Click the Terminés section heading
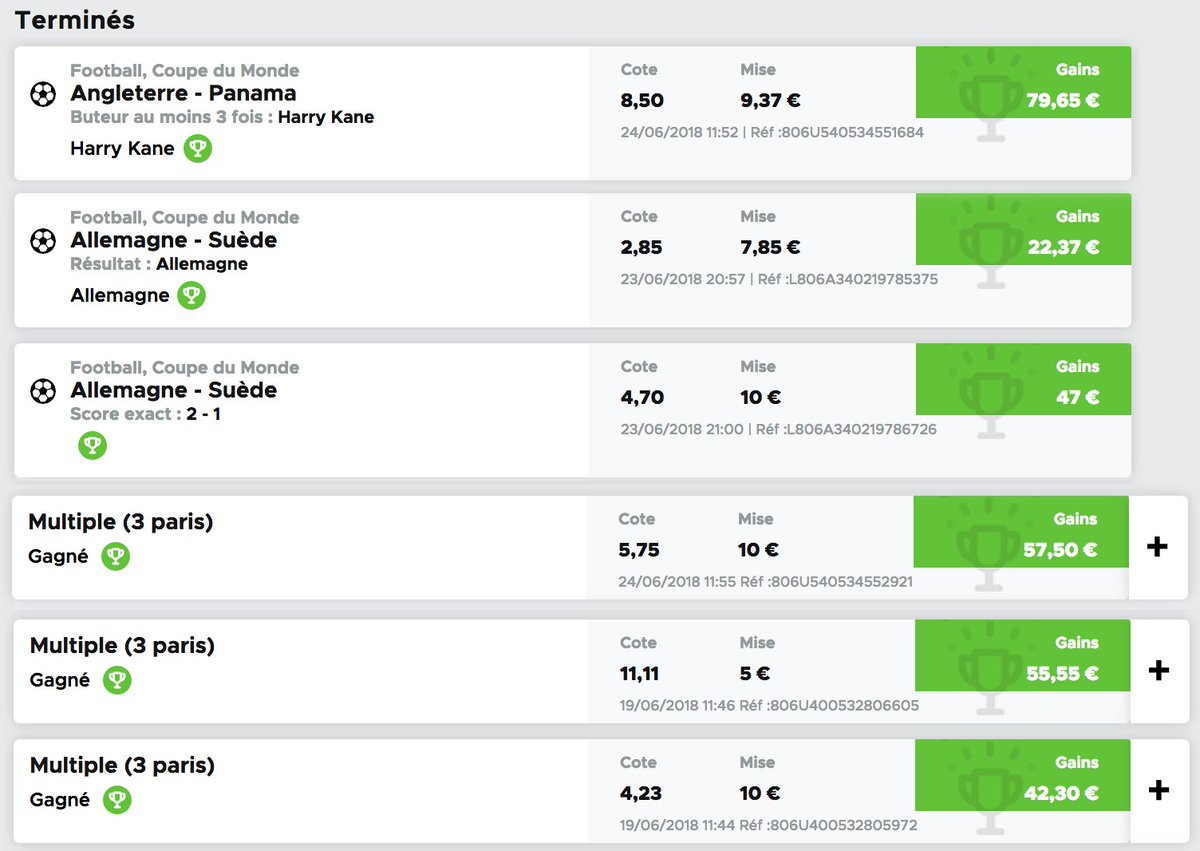The height and width of the screenshot is (851, 1200). coord(75,20)
